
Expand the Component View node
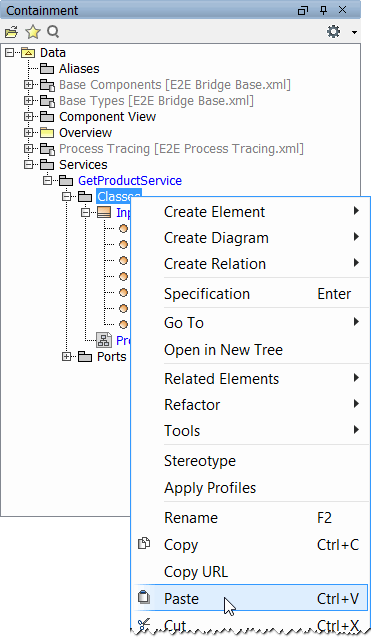pos(28,117)
